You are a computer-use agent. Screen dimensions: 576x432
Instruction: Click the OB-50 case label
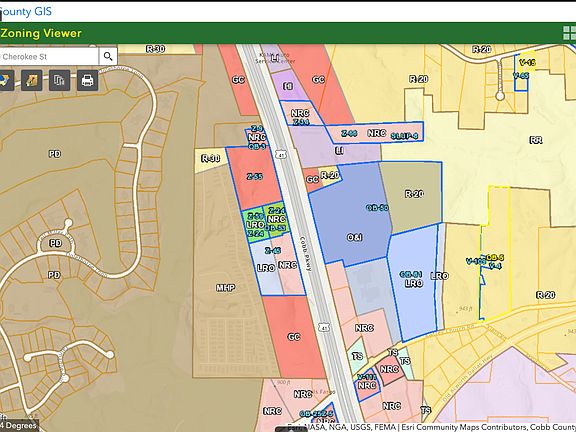[377, 208]
